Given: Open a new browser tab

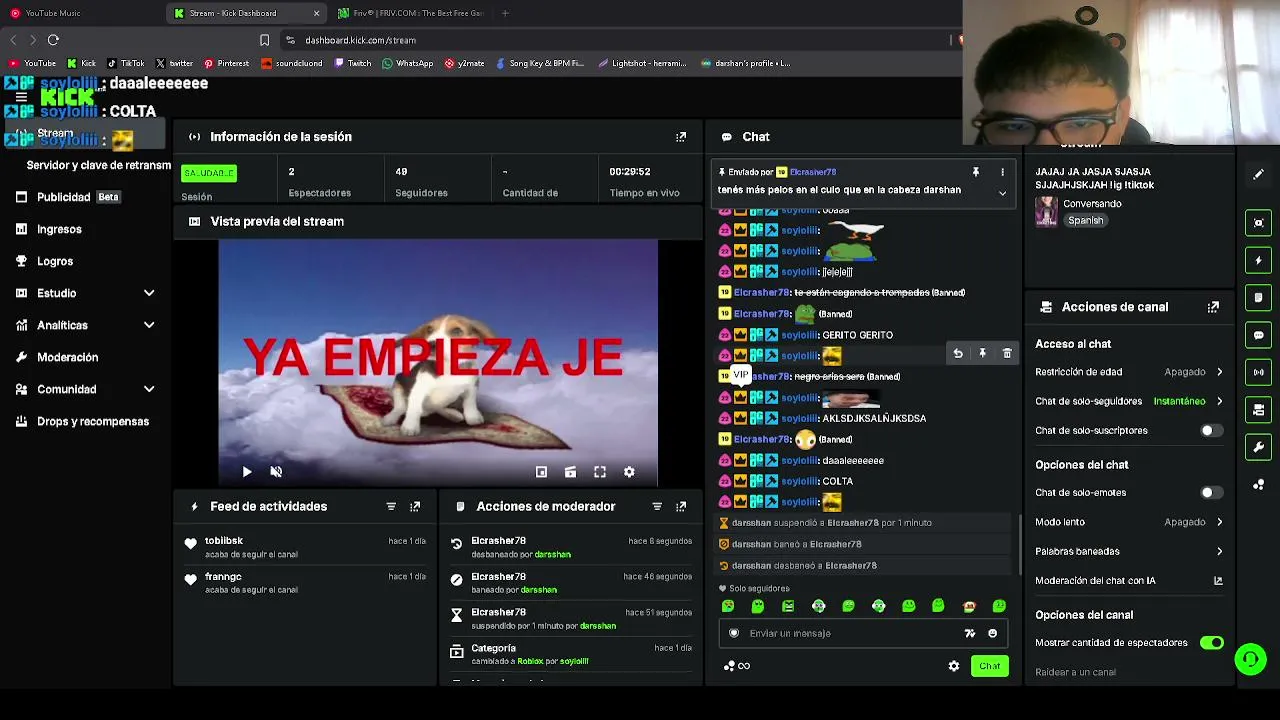Looking at the screenshot, I should 505,13.
